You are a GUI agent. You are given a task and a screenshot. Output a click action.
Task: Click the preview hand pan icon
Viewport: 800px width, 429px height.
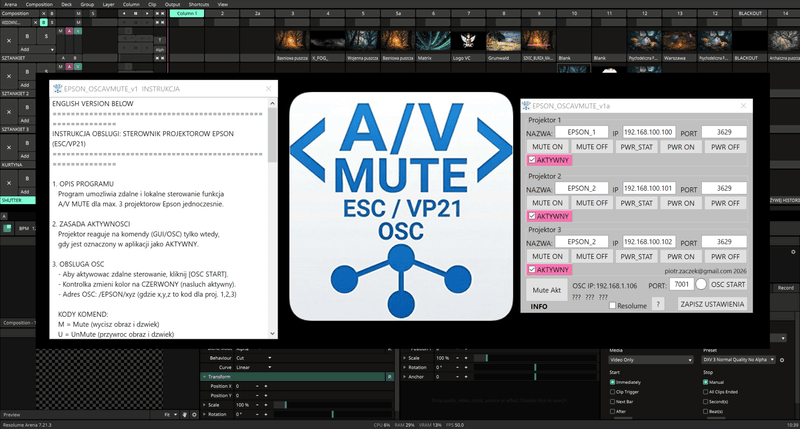point(185,415)
